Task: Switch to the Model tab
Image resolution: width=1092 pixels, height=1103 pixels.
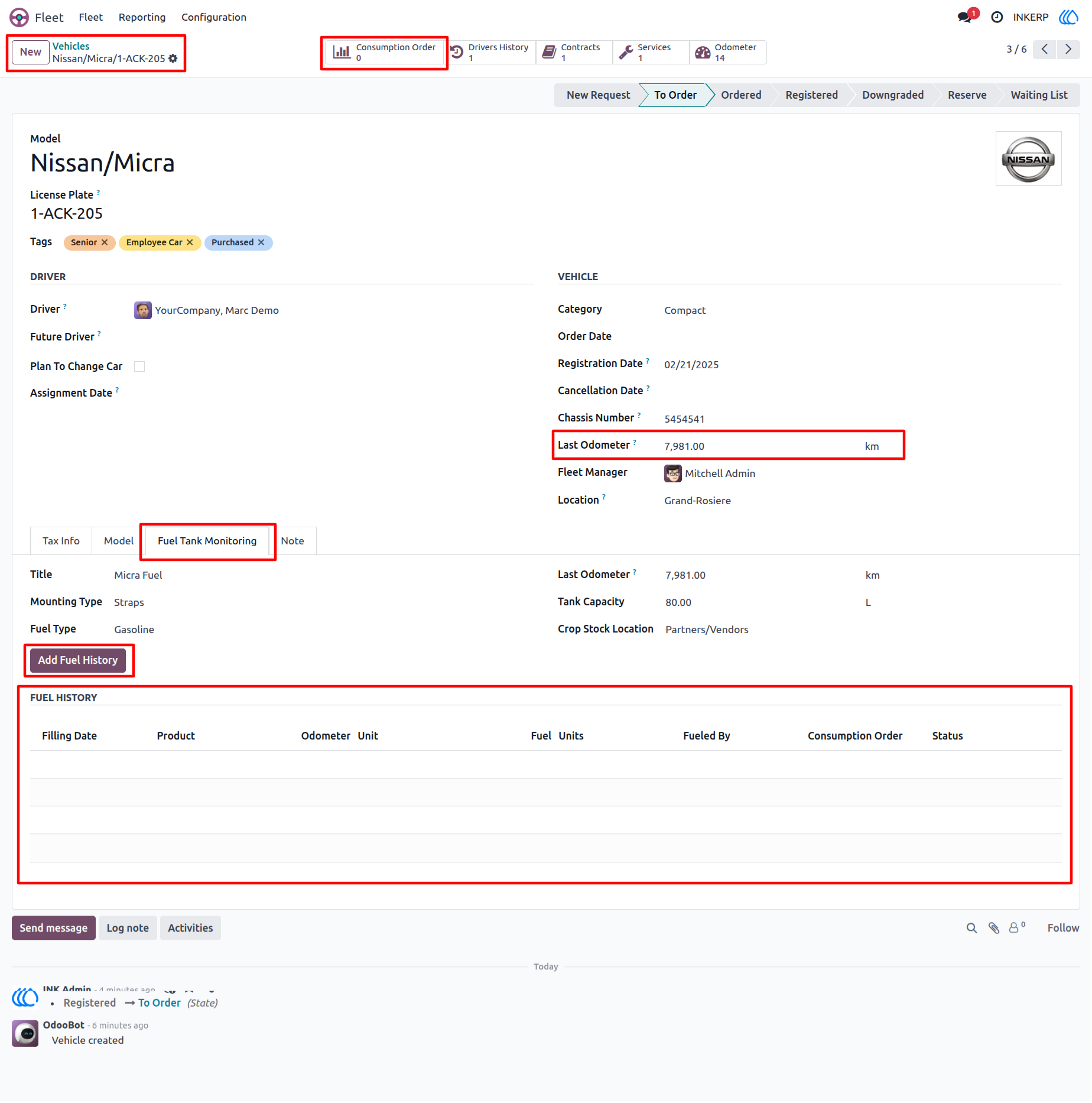Action: point(119,541)
